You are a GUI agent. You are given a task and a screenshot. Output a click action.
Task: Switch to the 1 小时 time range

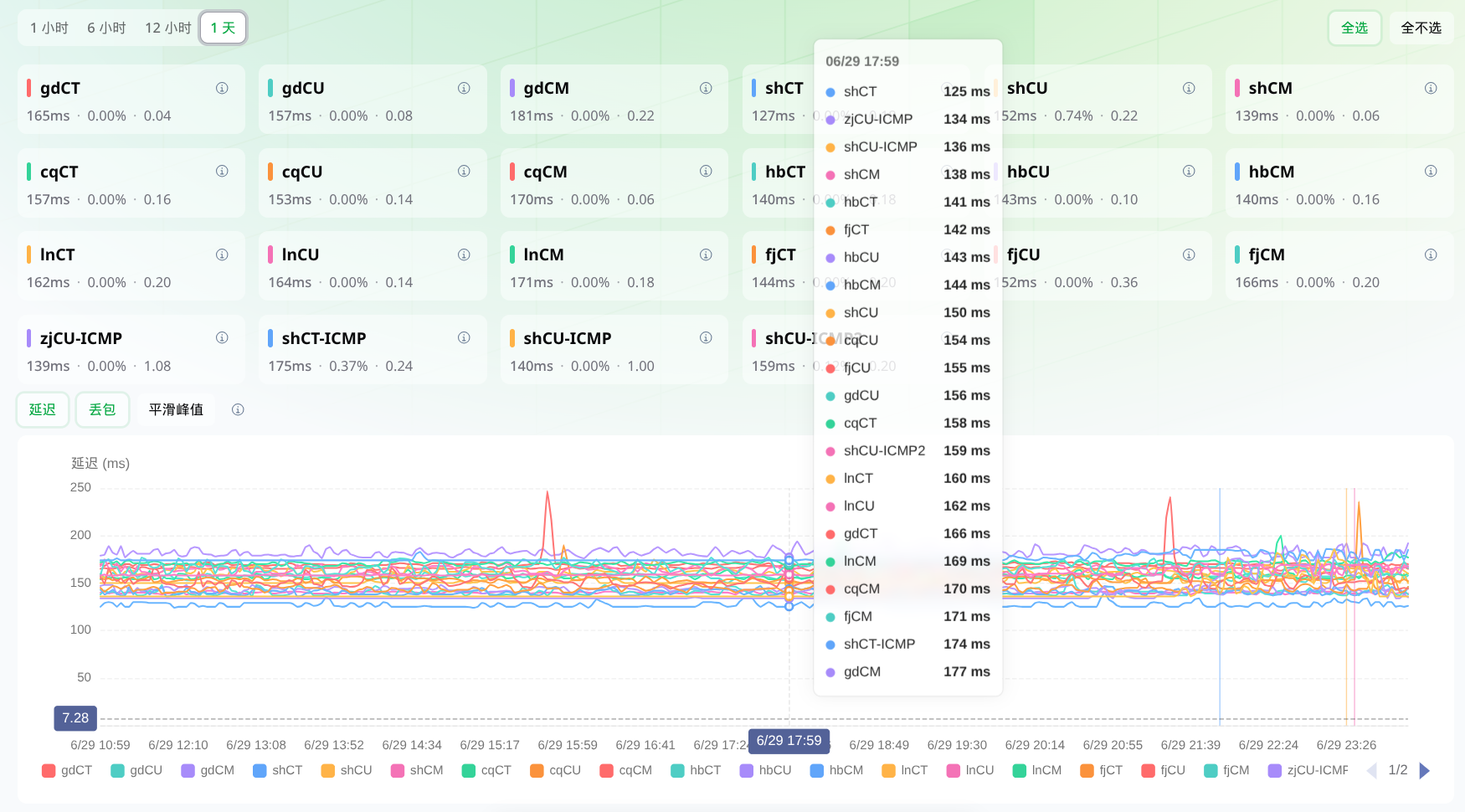tap(49, 28)
